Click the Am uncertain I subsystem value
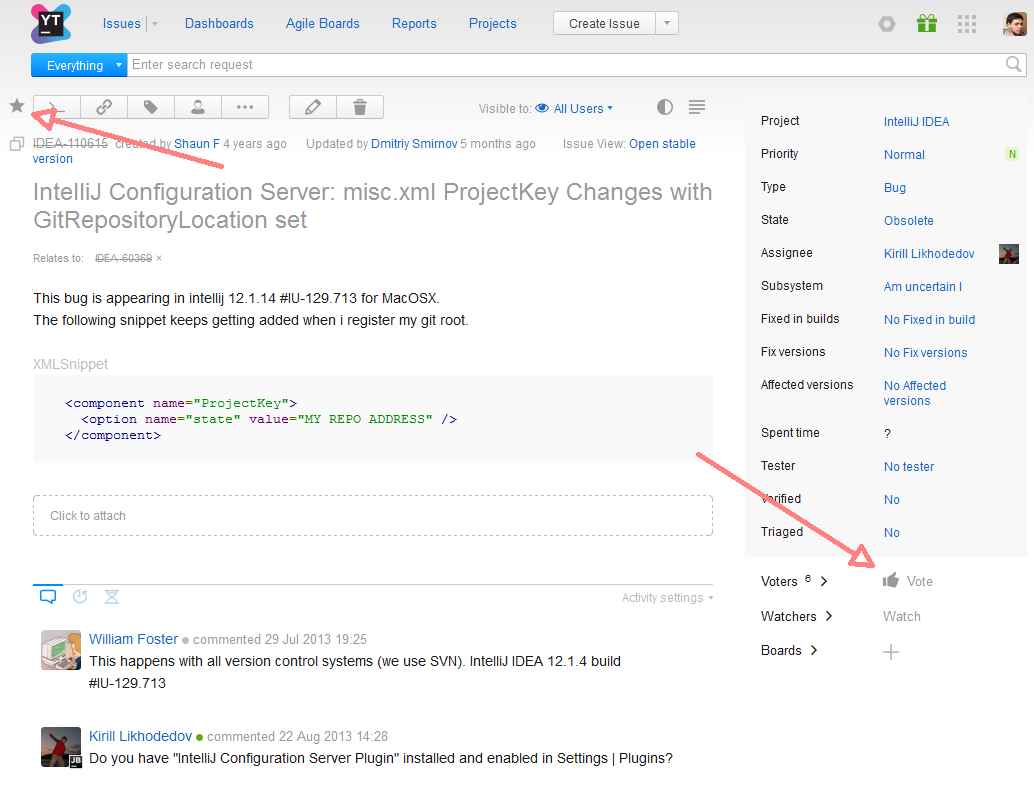This screenshot has height=785, width=1034. (x=923, y=287)
